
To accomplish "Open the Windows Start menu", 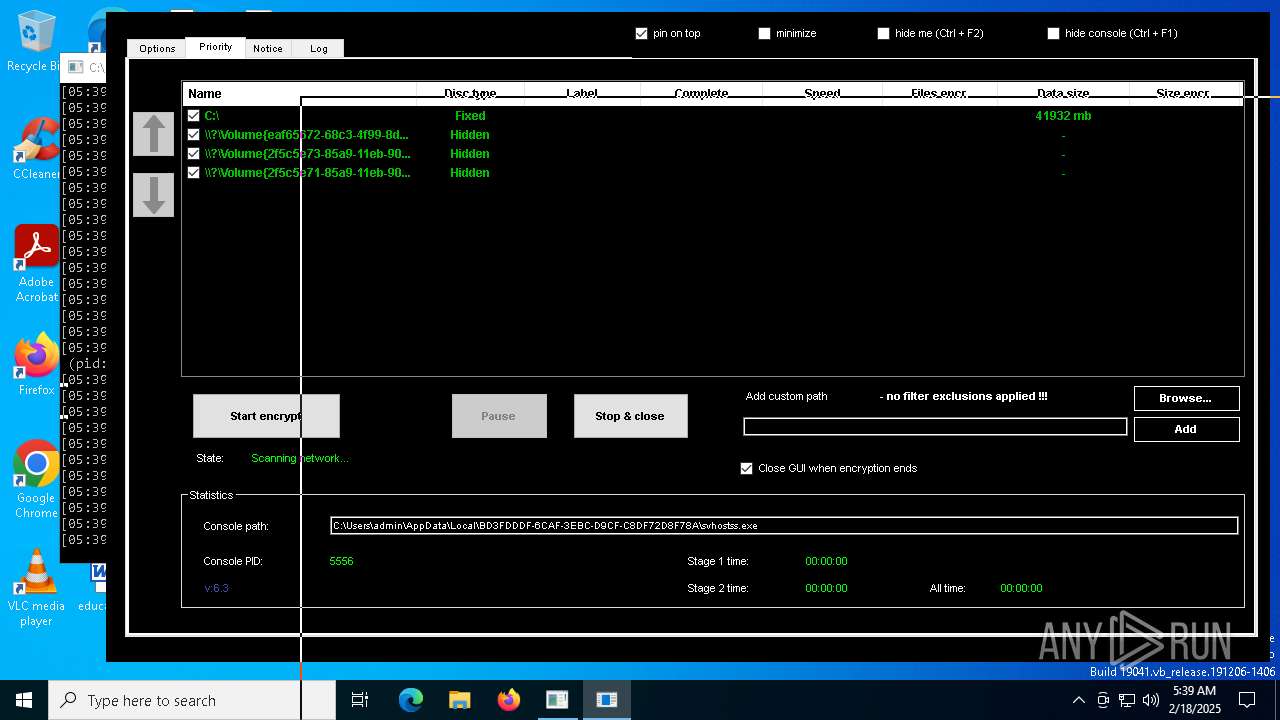I will [x=24, y=700].
